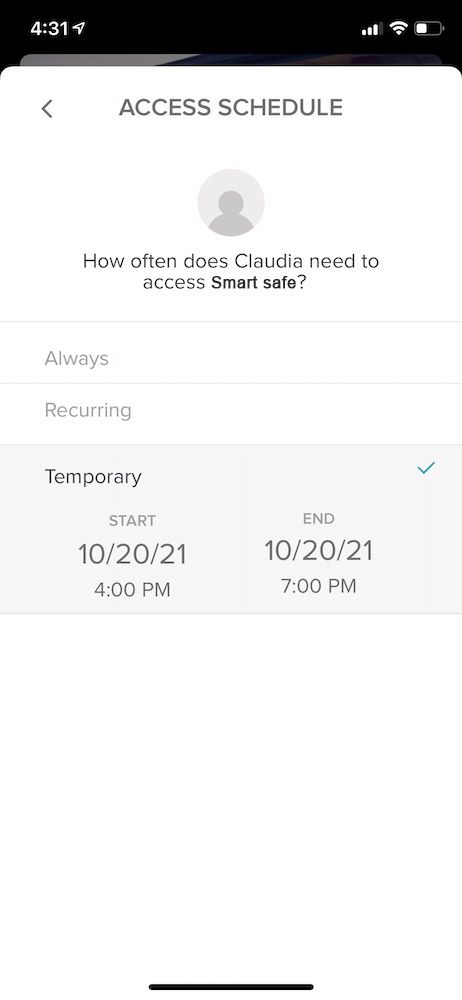Tap the 4:31 clock in status bar

49,29
